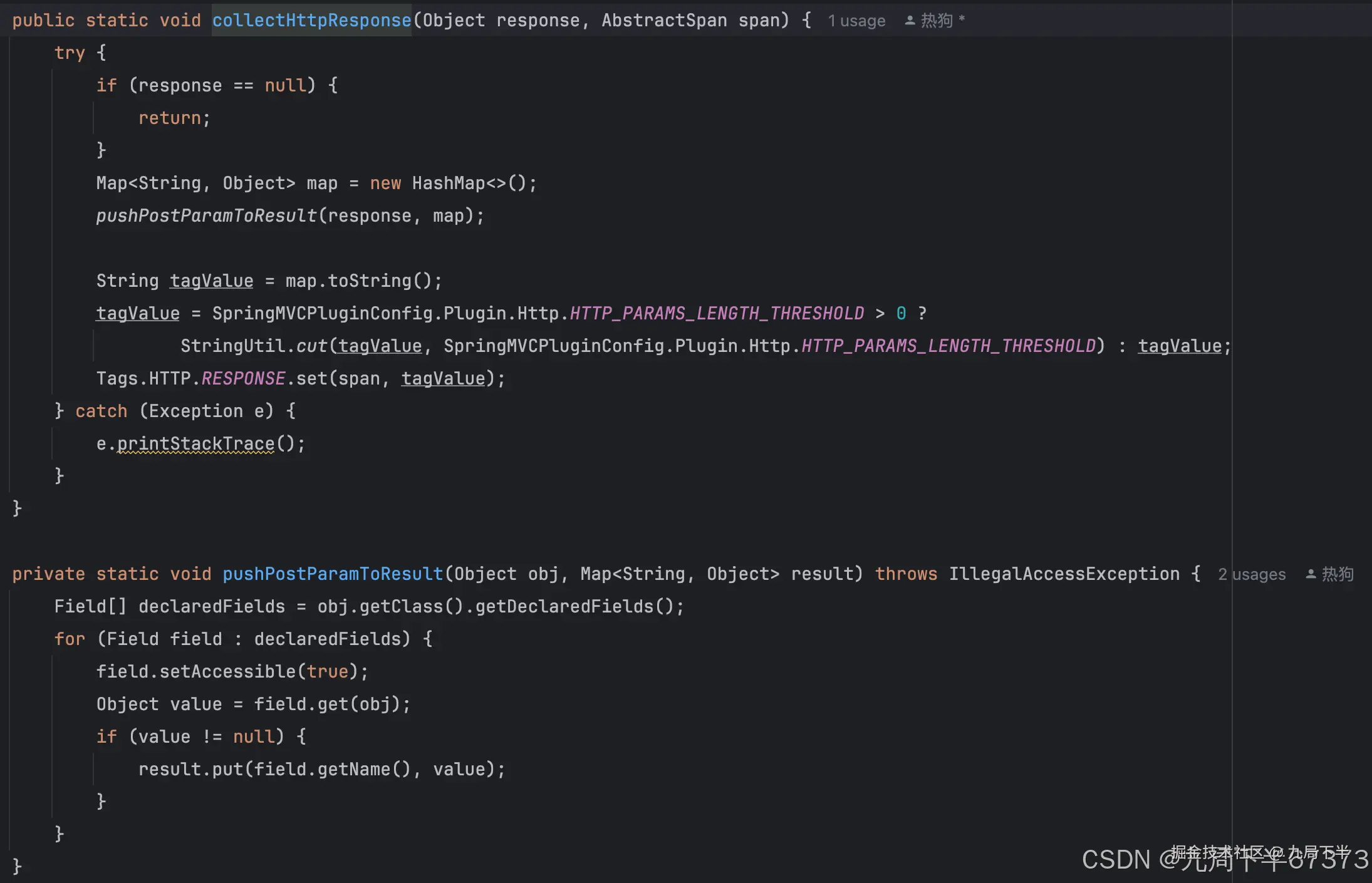Click the '1 usage' inlay hint
This screenshot has height=883, width=1372.
pyautogui.click(x=856, y=21)
